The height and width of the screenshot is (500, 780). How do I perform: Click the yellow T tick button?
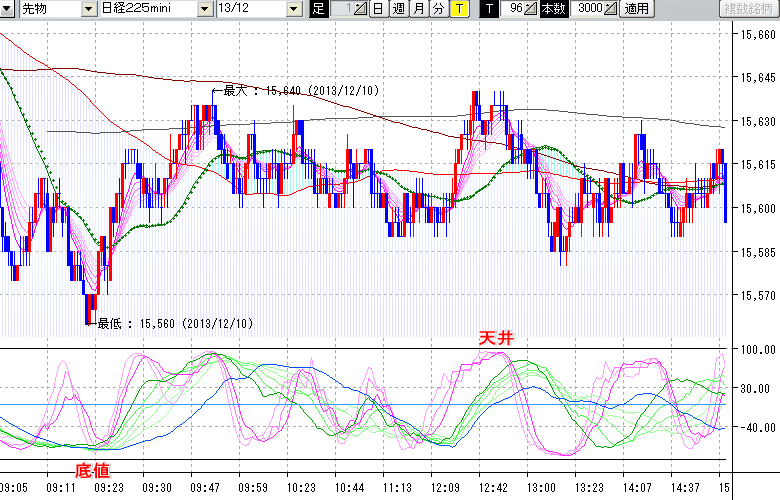[459, 9]
